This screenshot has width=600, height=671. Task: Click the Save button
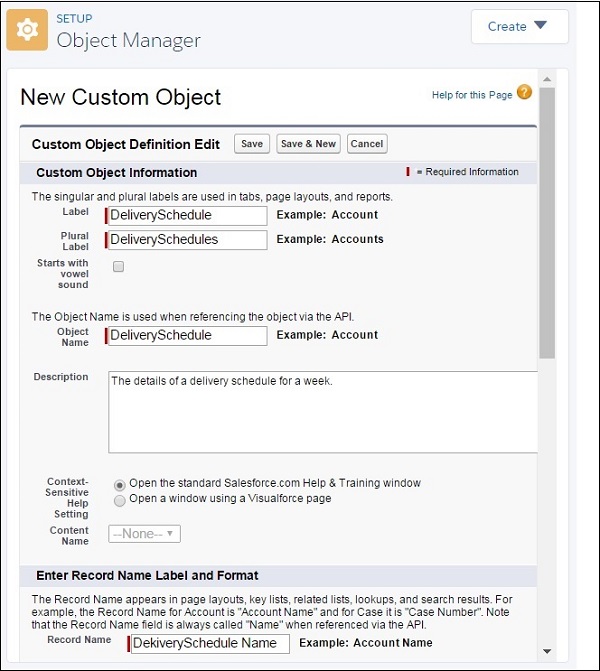(x=252, y=144)
